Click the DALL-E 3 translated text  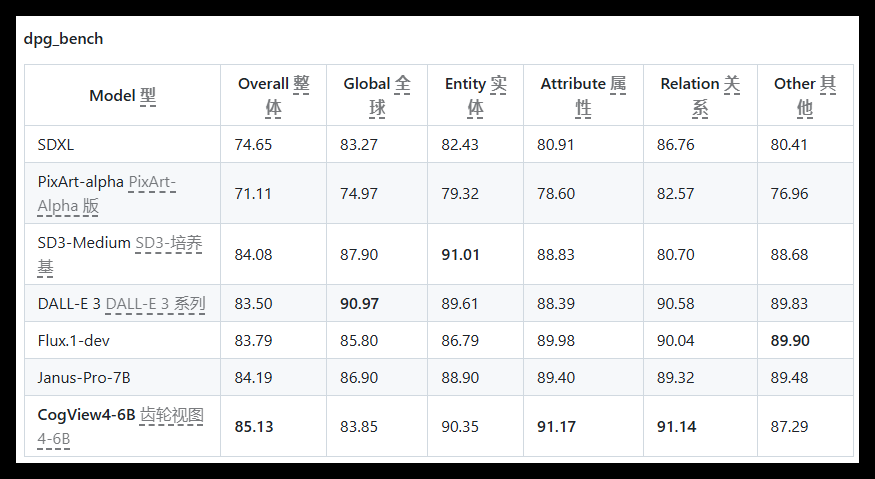(x=155, y=304)
